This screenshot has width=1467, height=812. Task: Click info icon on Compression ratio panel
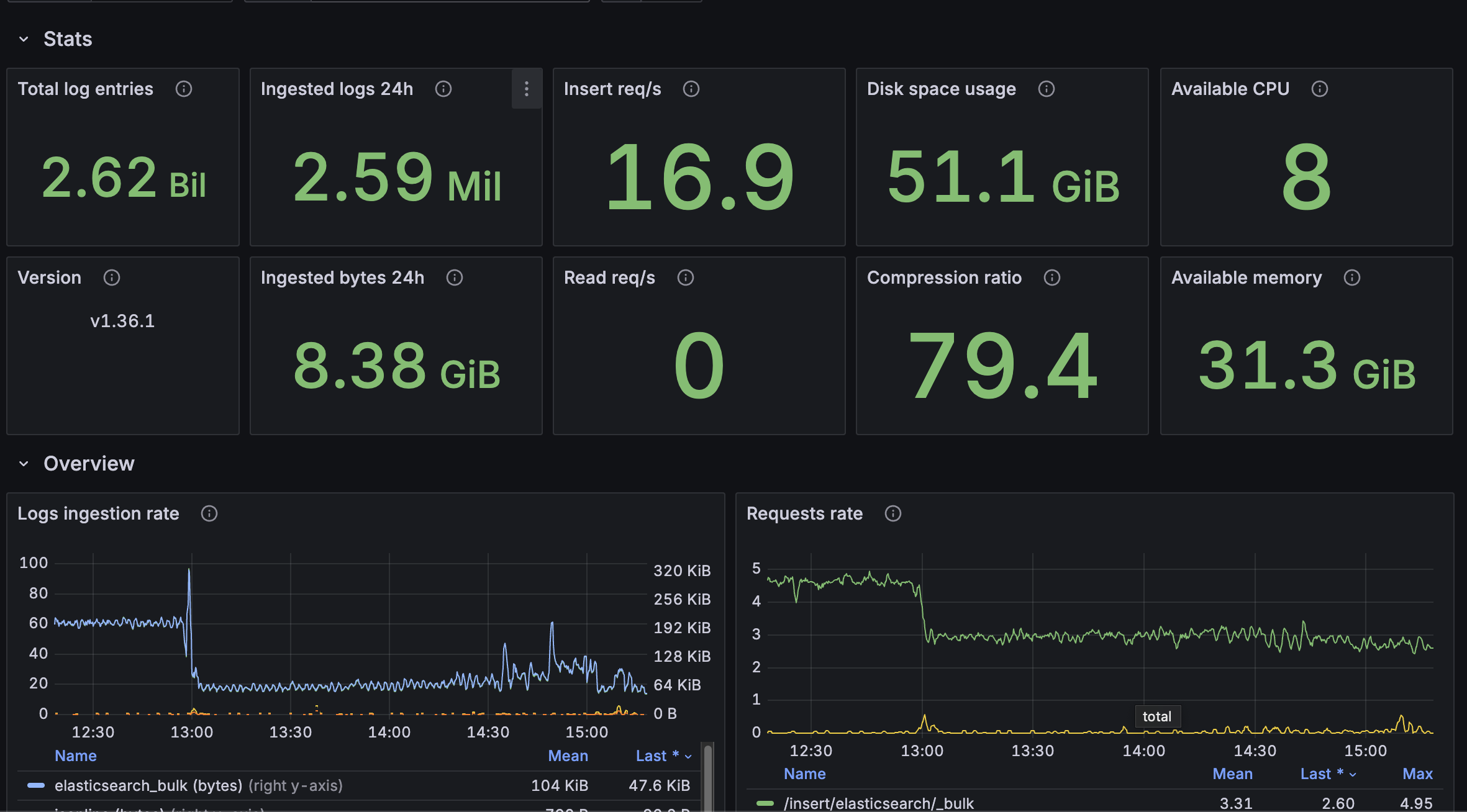coord(1052,277)
